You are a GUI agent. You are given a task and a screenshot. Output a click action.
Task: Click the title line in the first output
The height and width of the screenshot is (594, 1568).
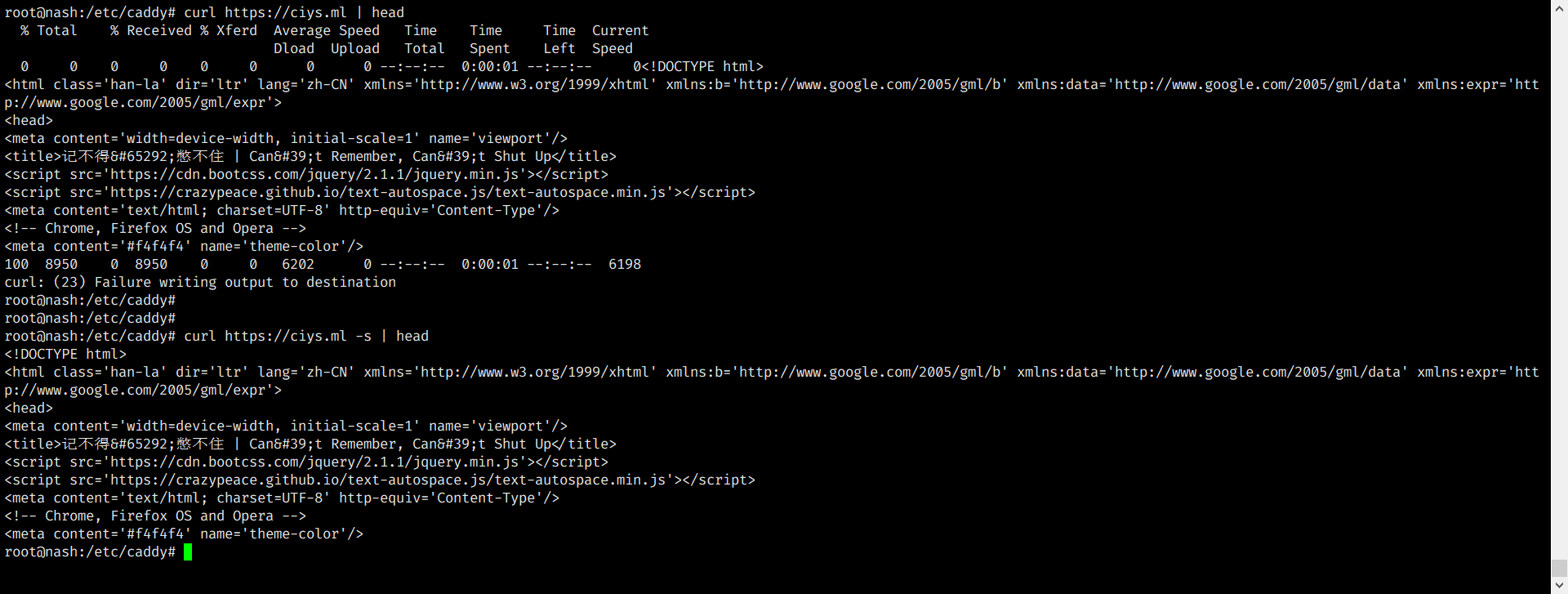[310, 156]
